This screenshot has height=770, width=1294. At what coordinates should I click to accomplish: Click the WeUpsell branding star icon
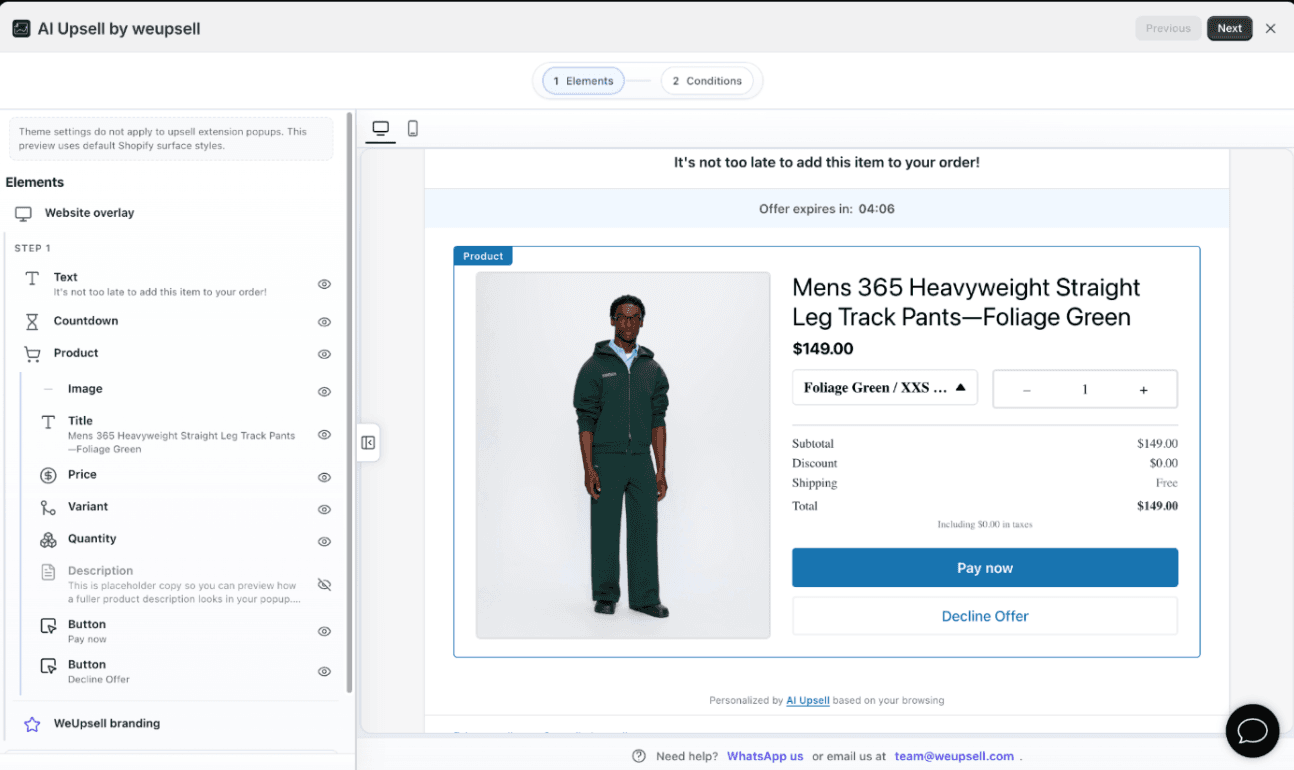[32, 724]
